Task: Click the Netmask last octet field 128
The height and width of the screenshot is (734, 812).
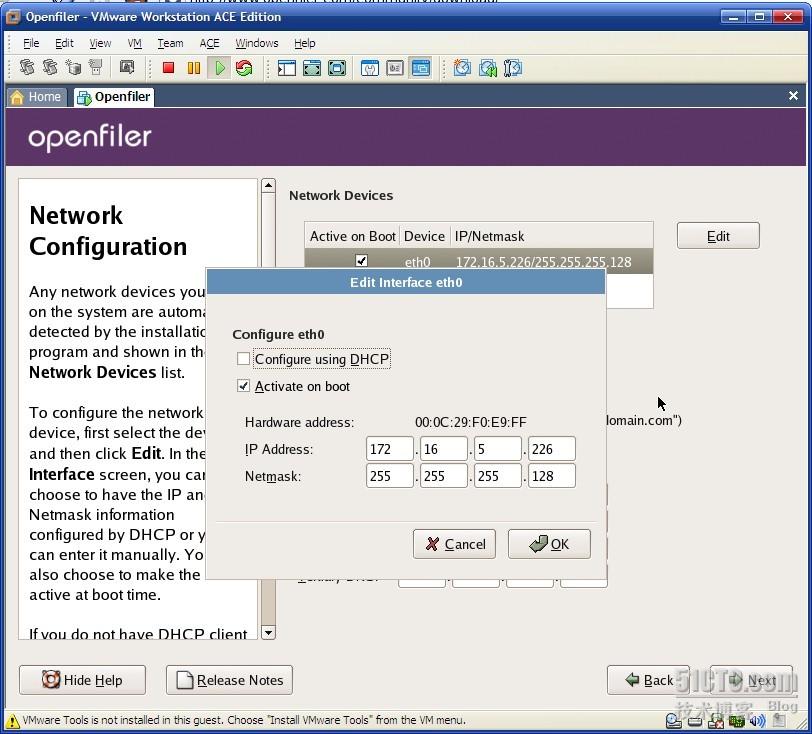Action: pyautogui.click(x=552, y=476)
